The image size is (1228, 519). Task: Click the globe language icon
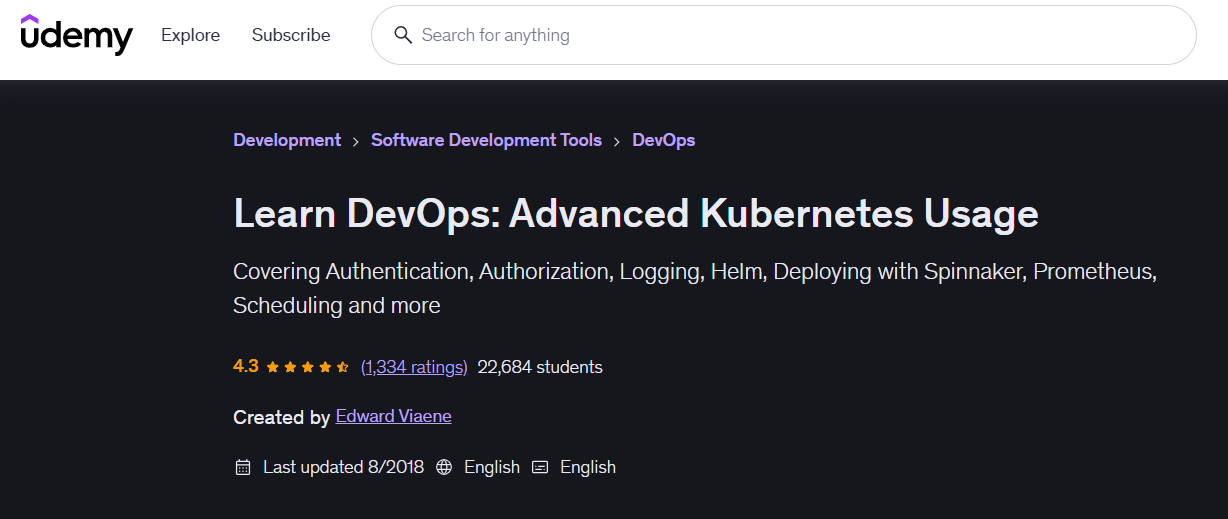(444, 467)
